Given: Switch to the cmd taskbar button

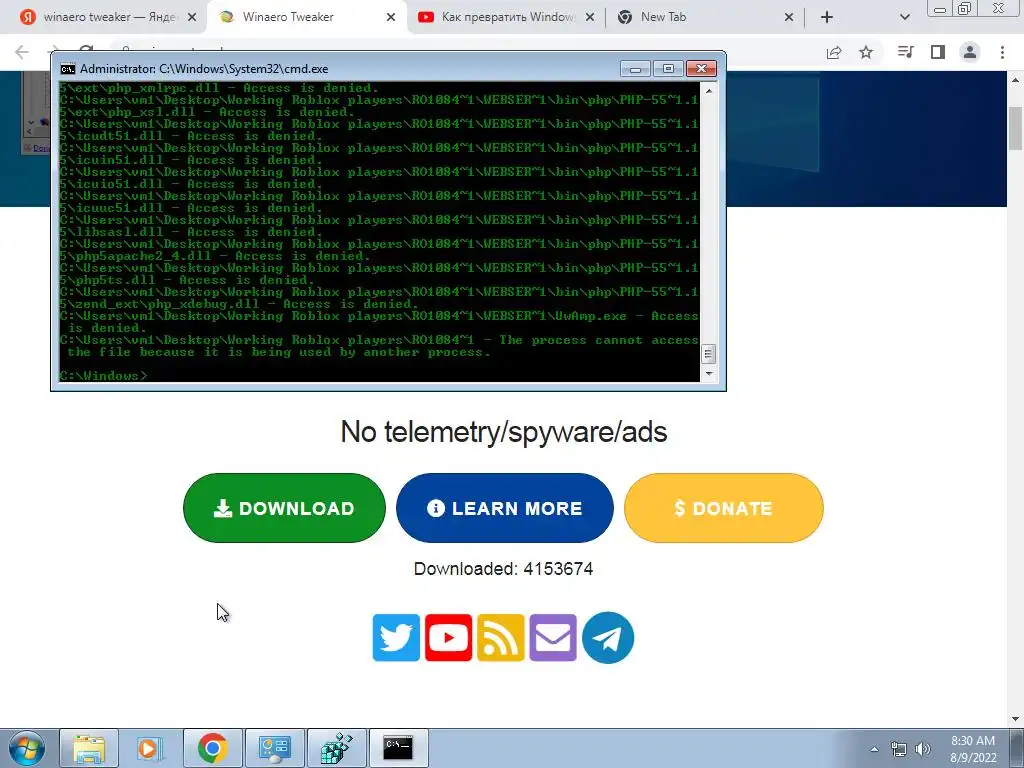Looking at the screenshot, I should point(398,748).
